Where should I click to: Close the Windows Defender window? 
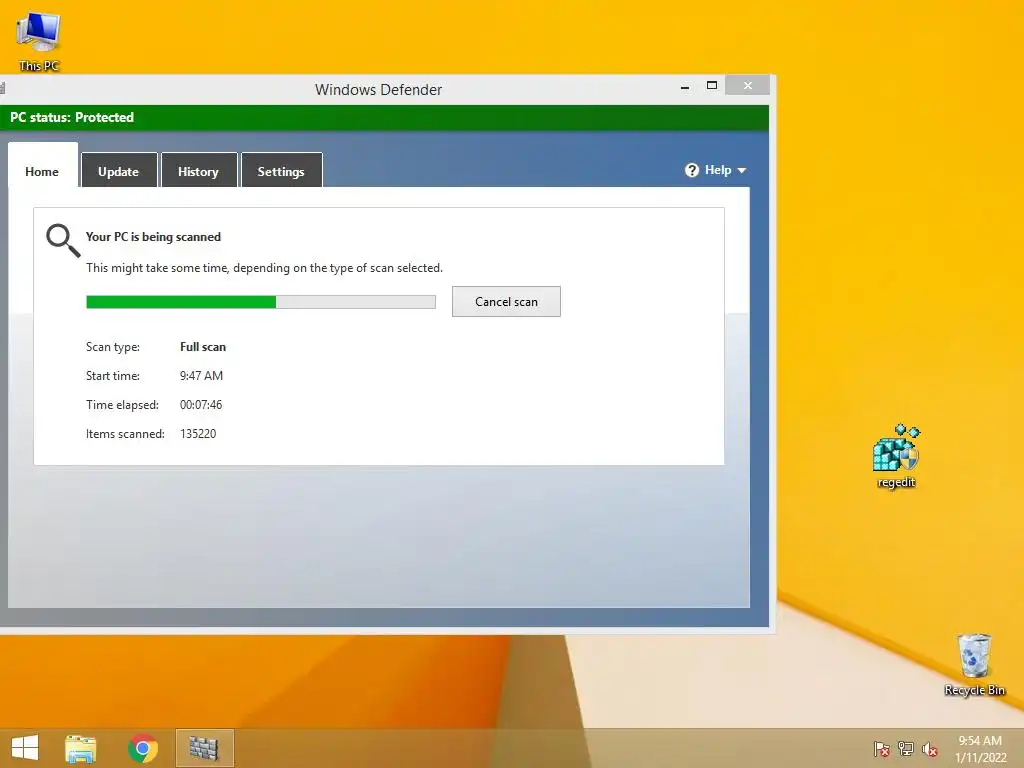click(x=748, y=86)
